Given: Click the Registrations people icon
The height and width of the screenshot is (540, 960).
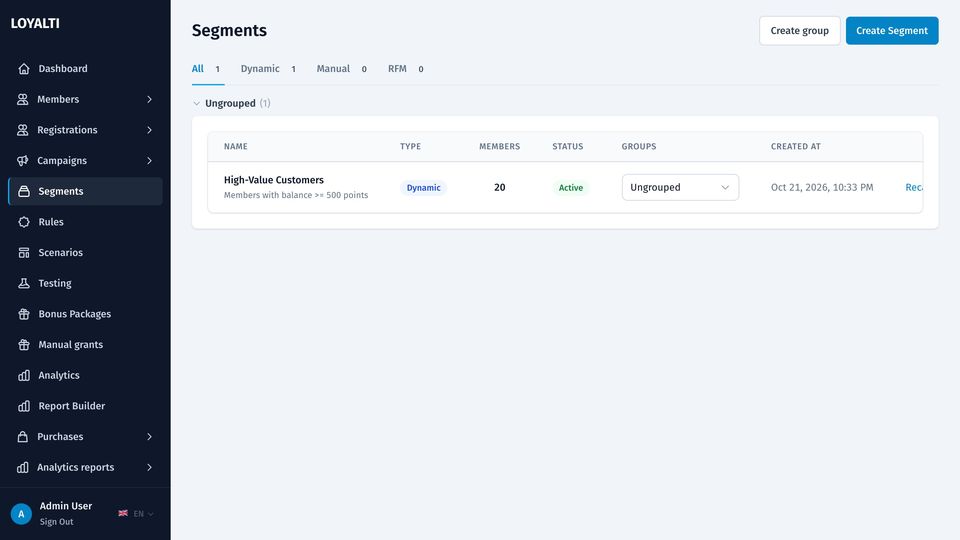Looking at the screenshot, I should click(23, 130).
